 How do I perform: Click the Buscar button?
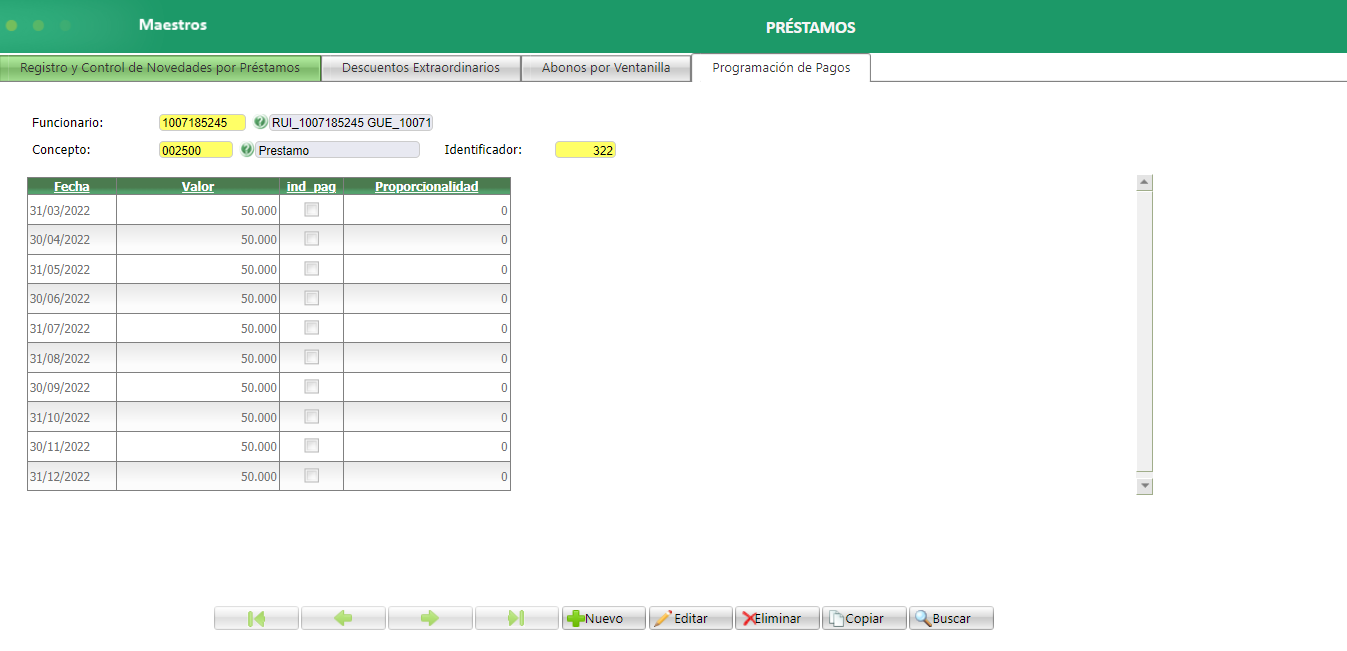click(x=951, y=618)
